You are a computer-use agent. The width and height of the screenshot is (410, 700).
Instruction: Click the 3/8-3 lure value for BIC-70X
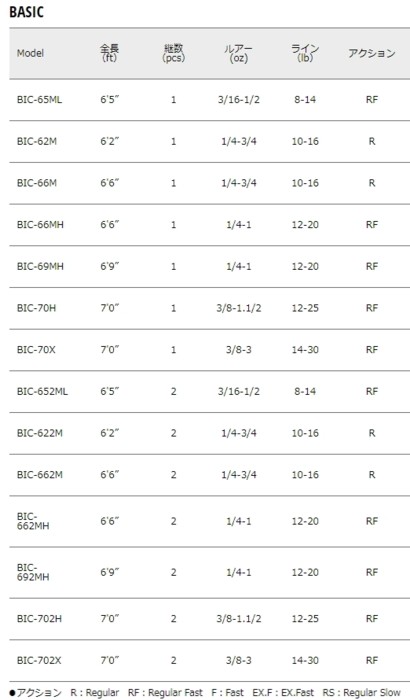[238, 350]
